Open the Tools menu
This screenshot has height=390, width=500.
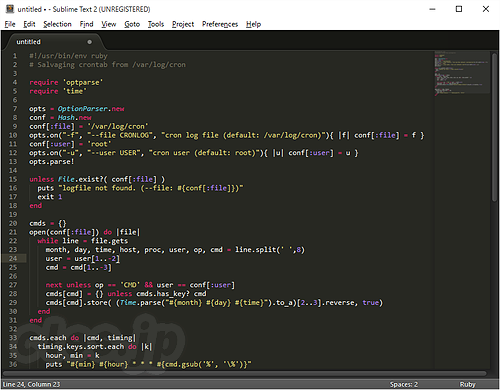tap(156, 24)
